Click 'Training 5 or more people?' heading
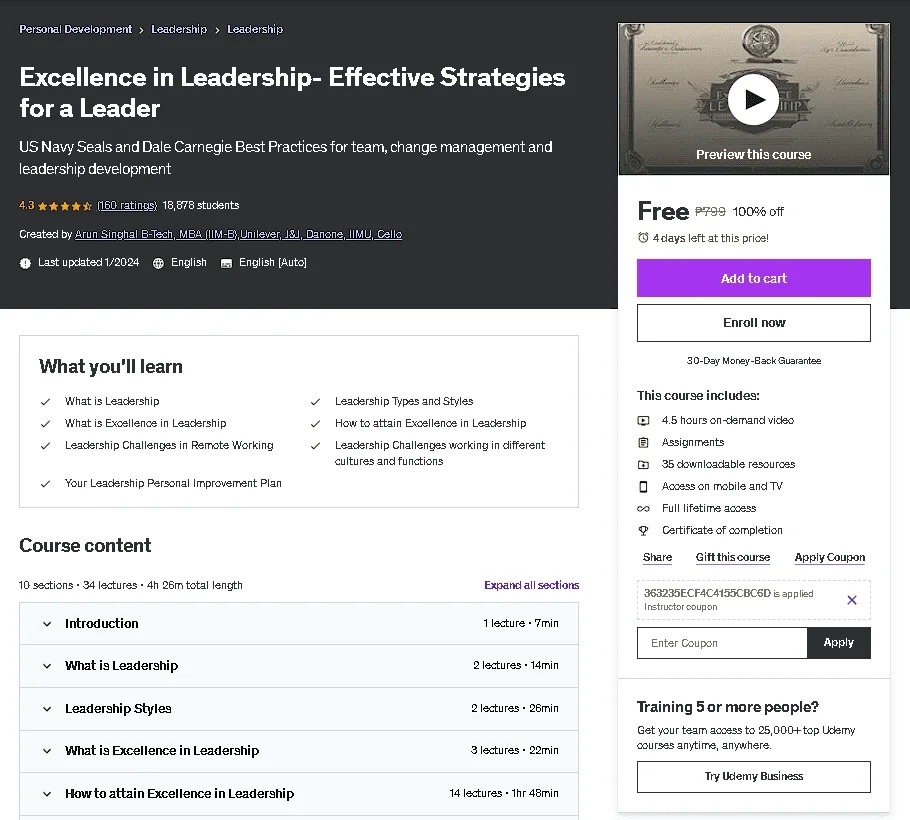The width and height of the screenshot is (910, 820). coord(728,707)
